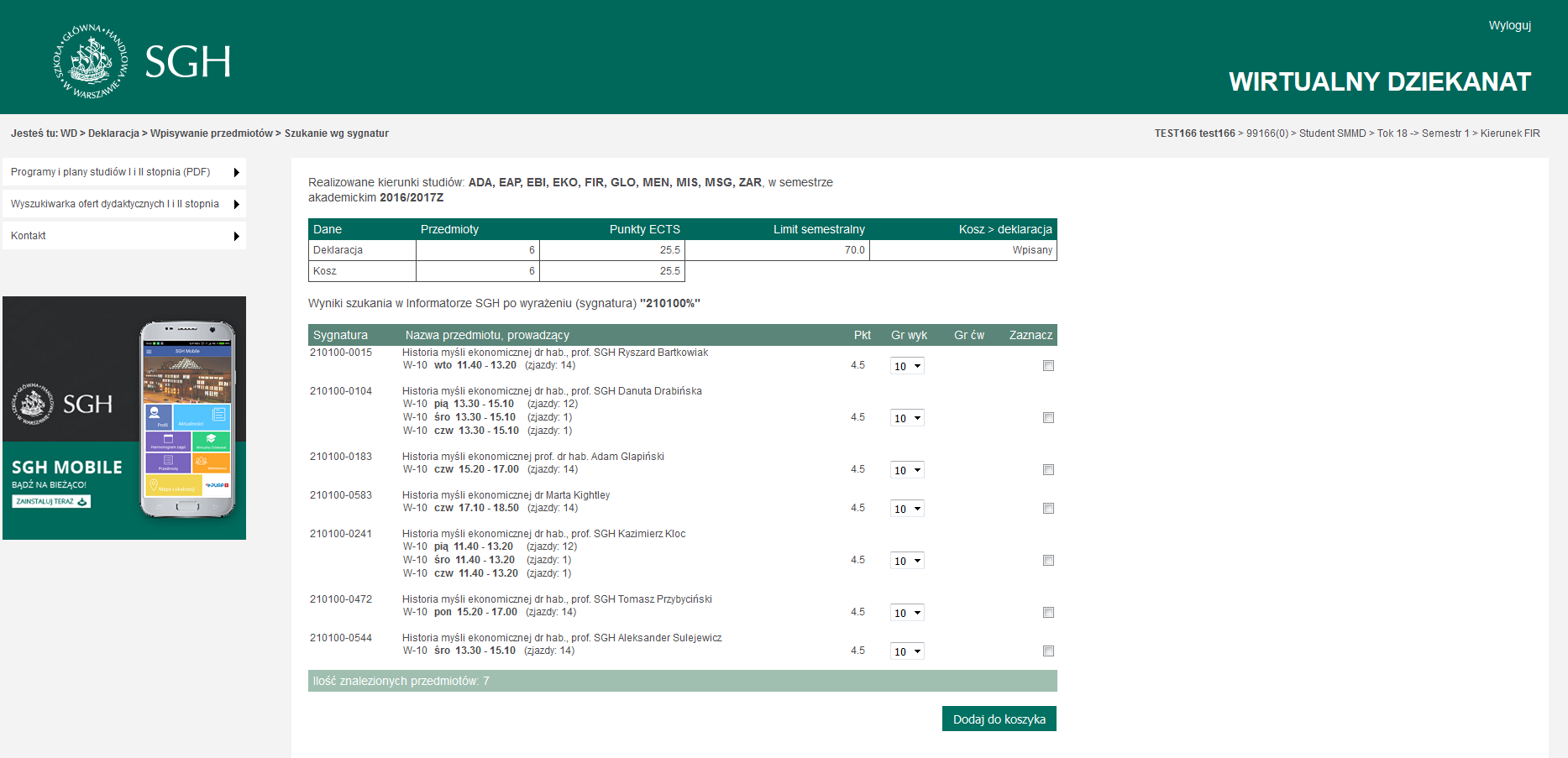The width and height of the screenshot is (1568, 758).
Task: Click signature 210100-0183
Action: 341,457
